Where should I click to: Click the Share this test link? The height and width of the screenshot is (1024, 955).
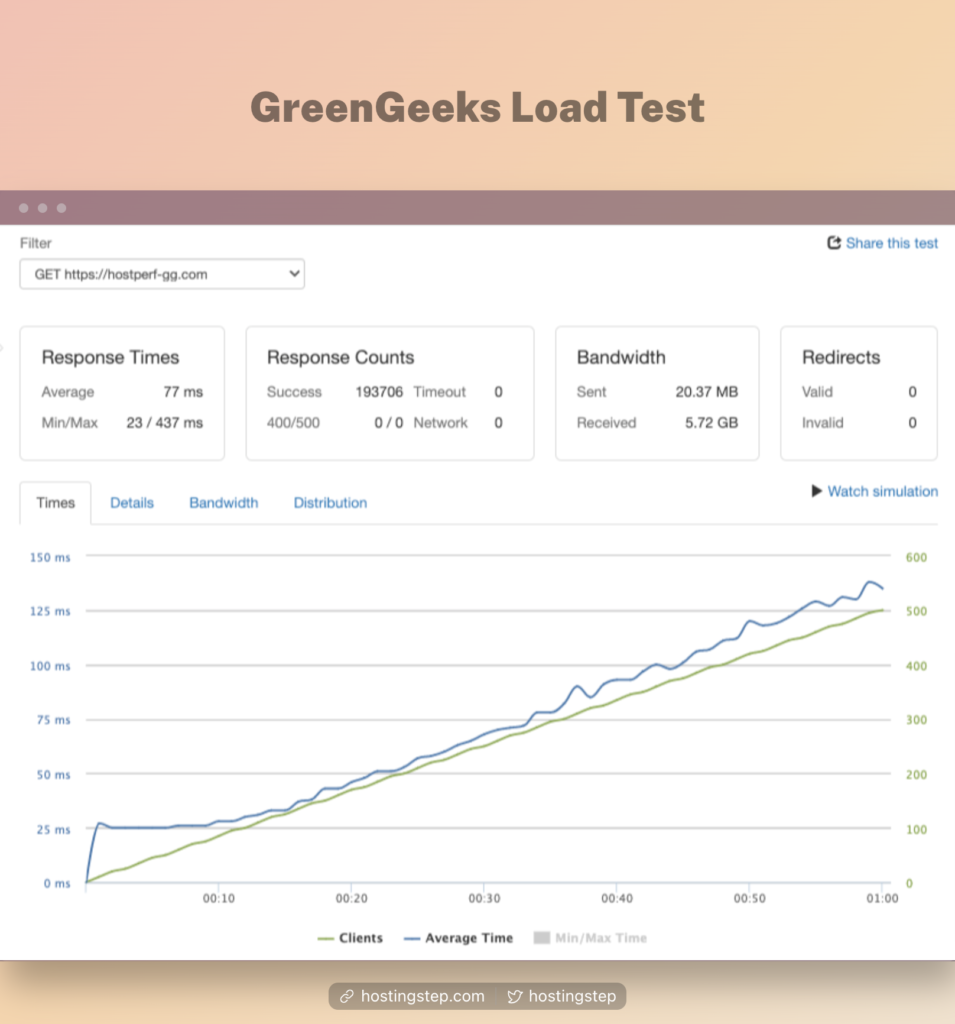pyautogui.click(x=892, y=243)
